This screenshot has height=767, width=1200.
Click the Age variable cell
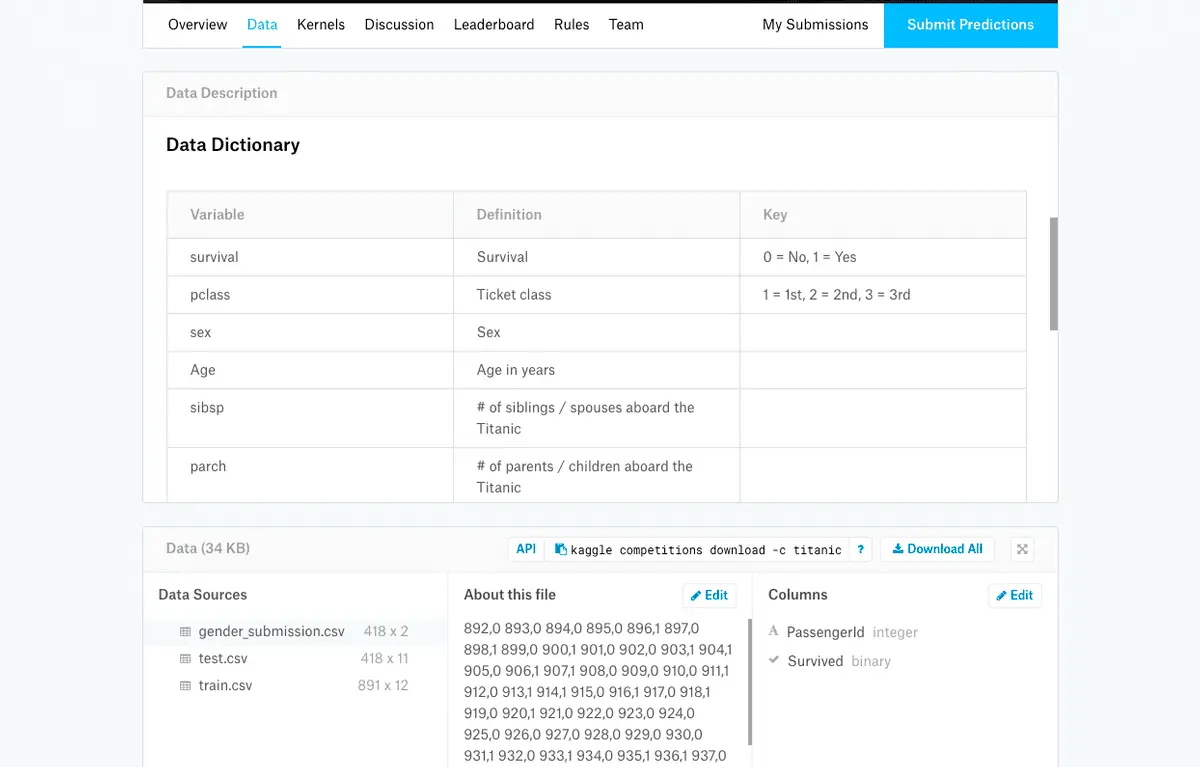(310, 370)
